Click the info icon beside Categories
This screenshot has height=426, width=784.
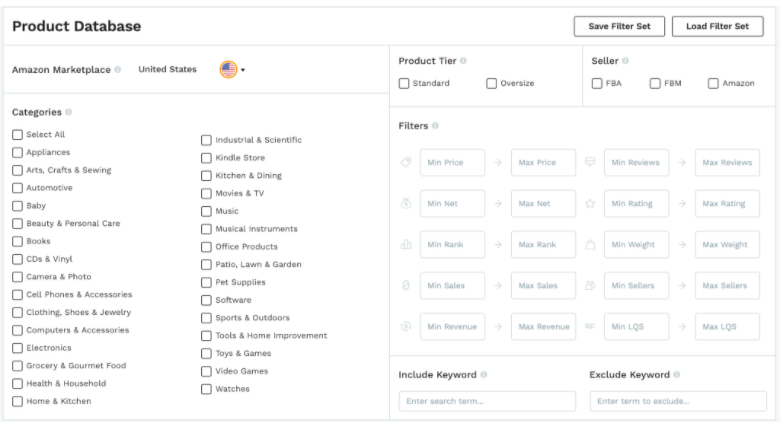(x=68, y=112)
